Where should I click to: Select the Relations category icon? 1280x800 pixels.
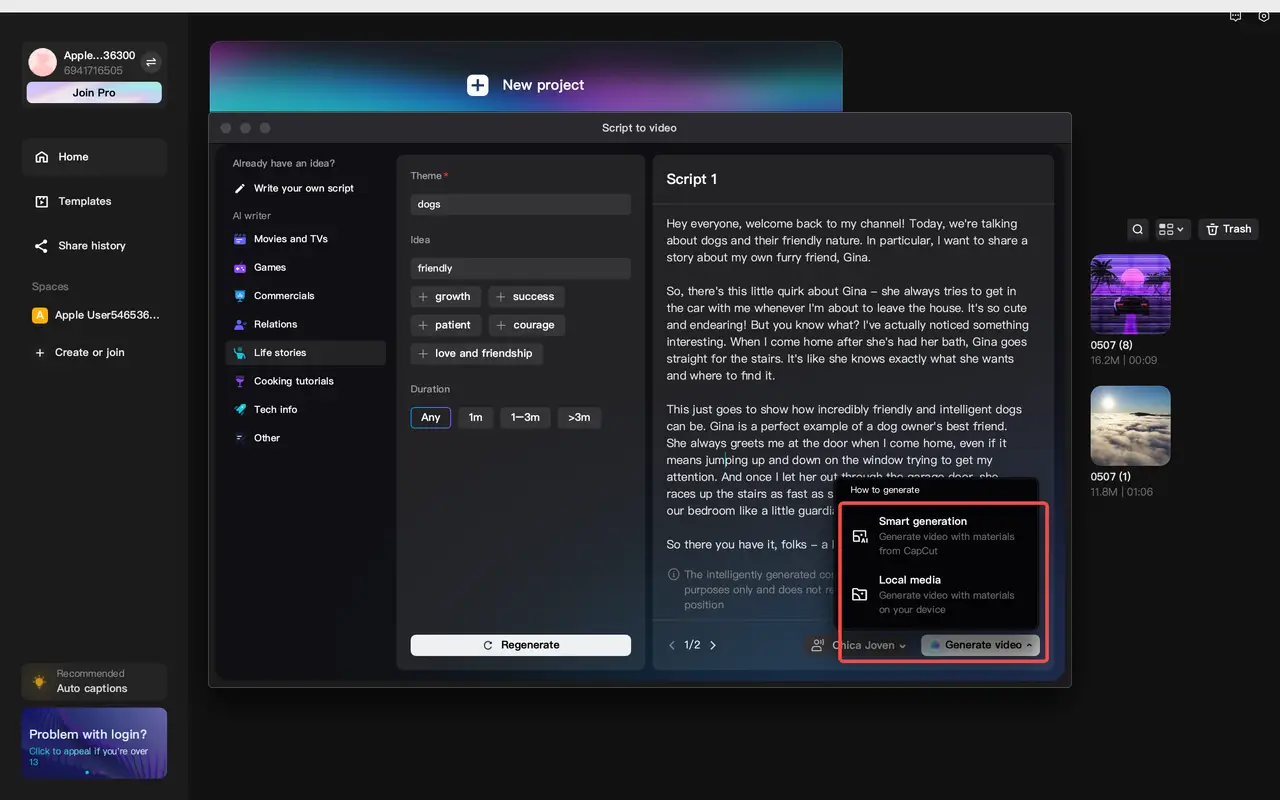(239, 324)
